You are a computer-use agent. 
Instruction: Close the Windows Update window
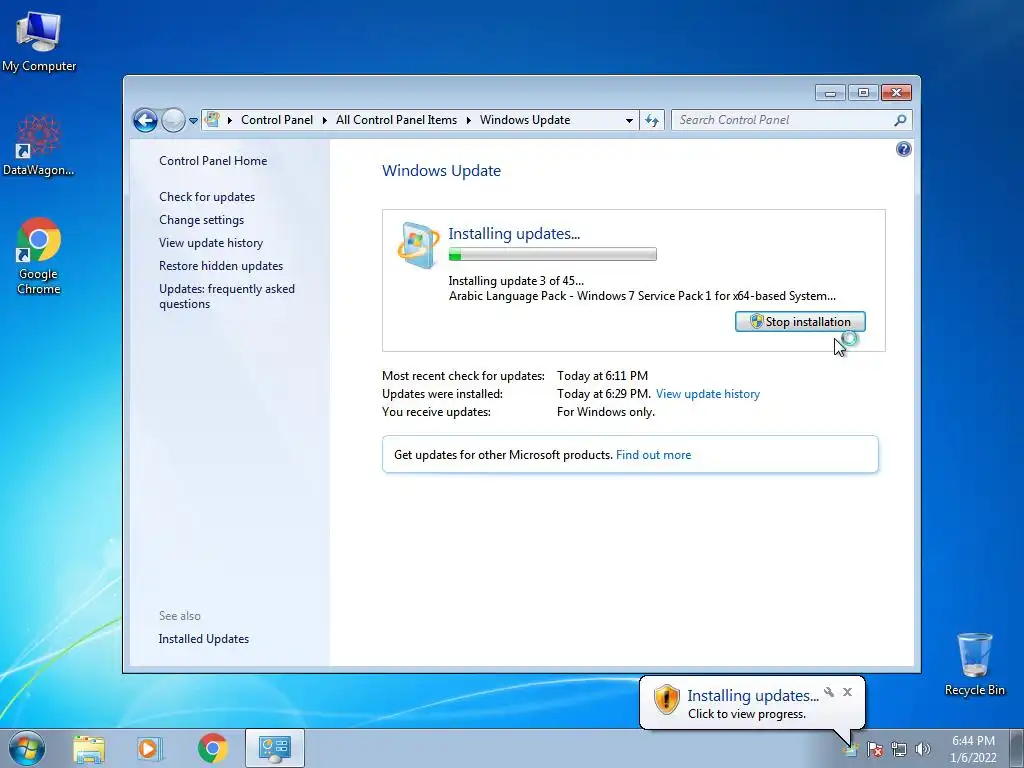tap(896, 93)
